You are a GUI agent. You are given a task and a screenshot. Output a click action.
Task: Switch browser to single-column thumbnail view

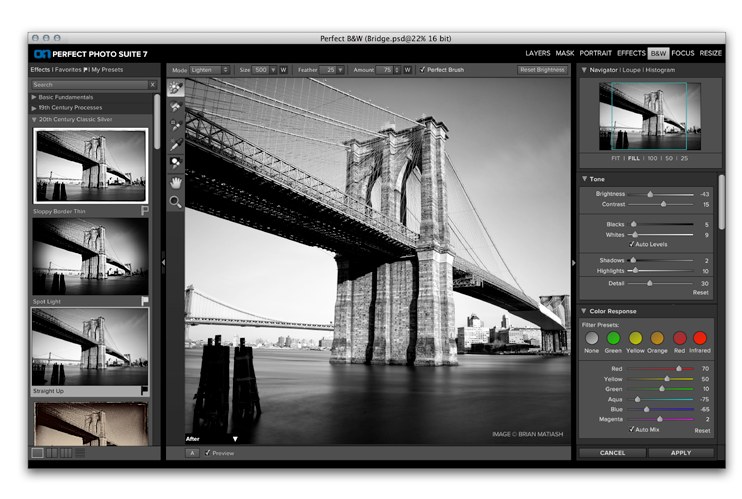coord(37,453)
